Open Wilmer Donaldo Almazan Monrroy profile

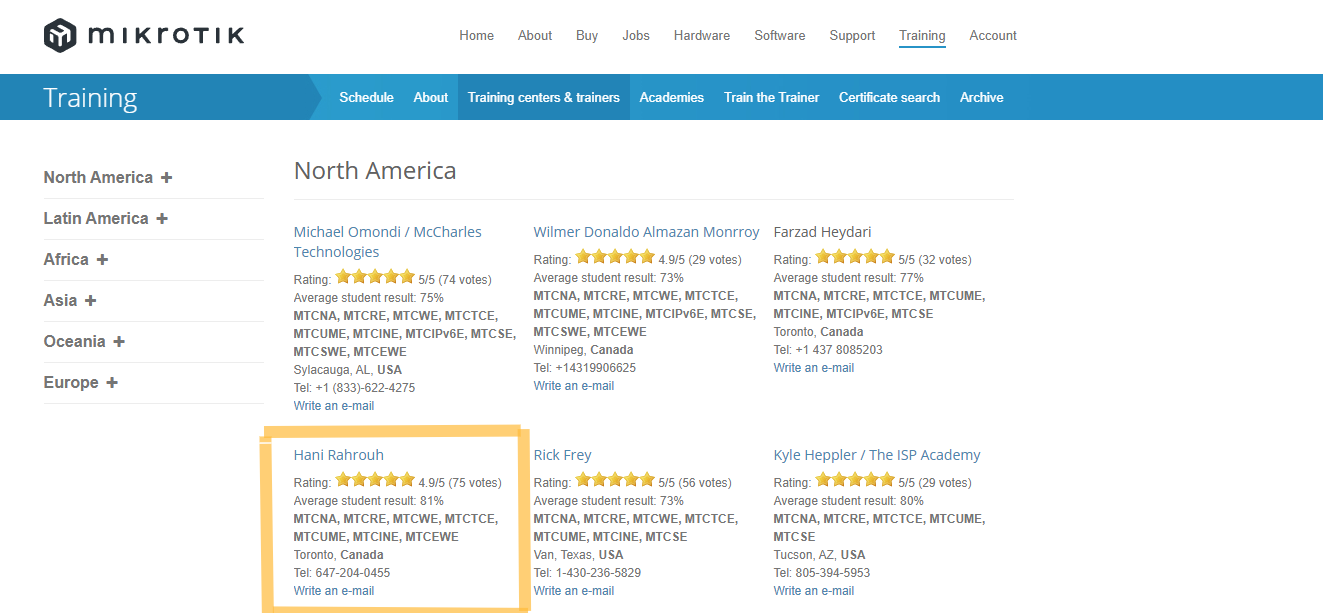coord(646,232)
